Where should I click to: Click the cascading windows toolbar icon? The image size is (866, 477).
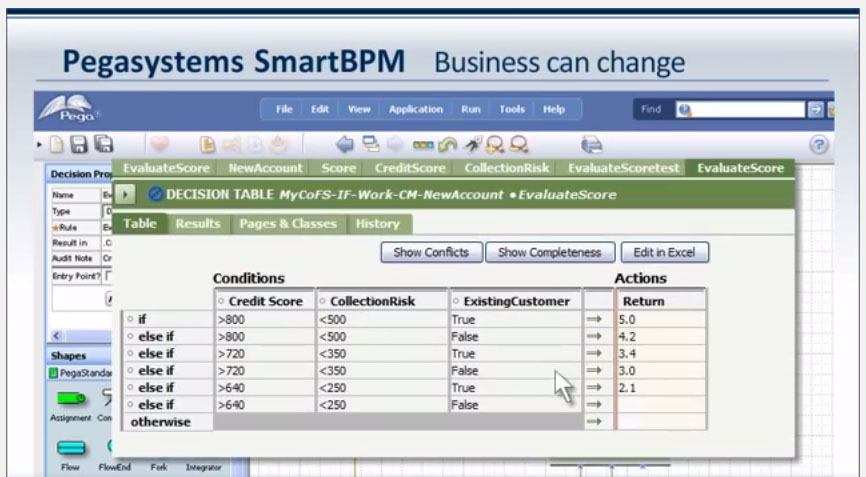tap(371, 144)
